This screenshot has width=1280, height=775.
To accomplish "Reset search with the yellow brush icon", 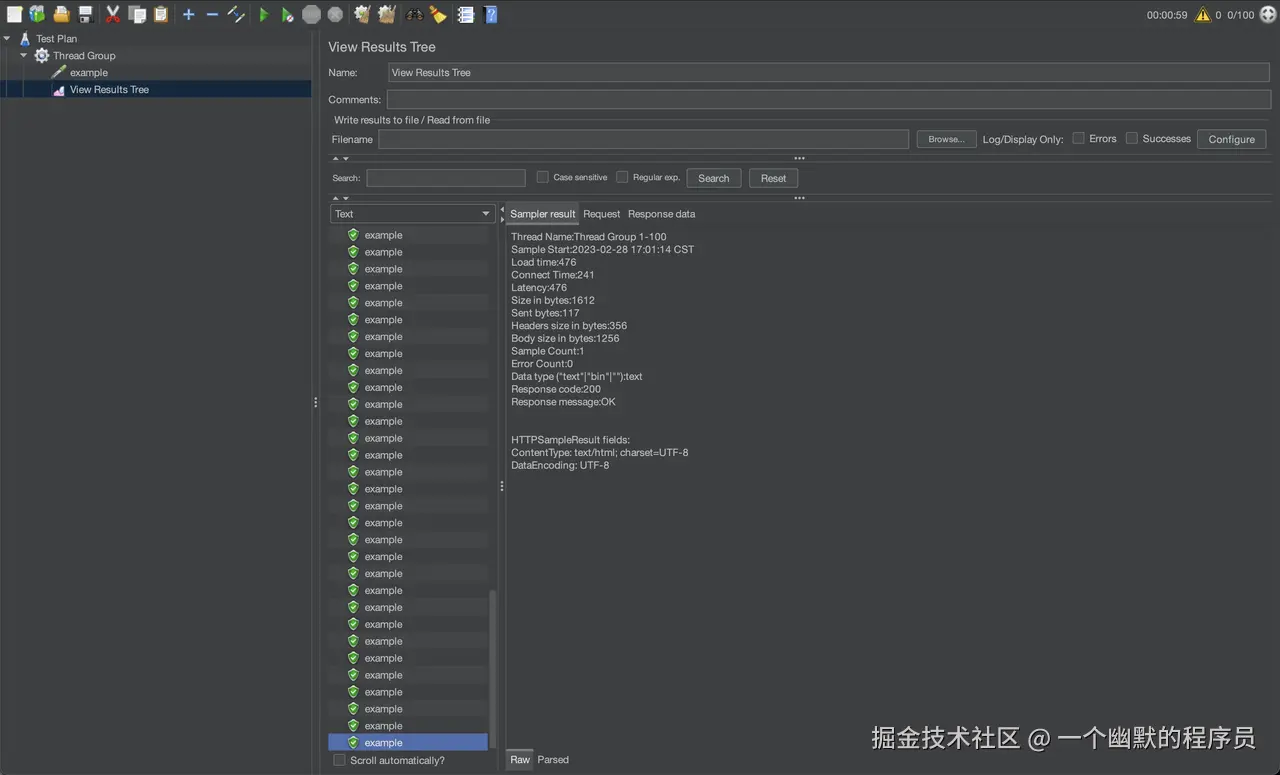I will [438, 14].
